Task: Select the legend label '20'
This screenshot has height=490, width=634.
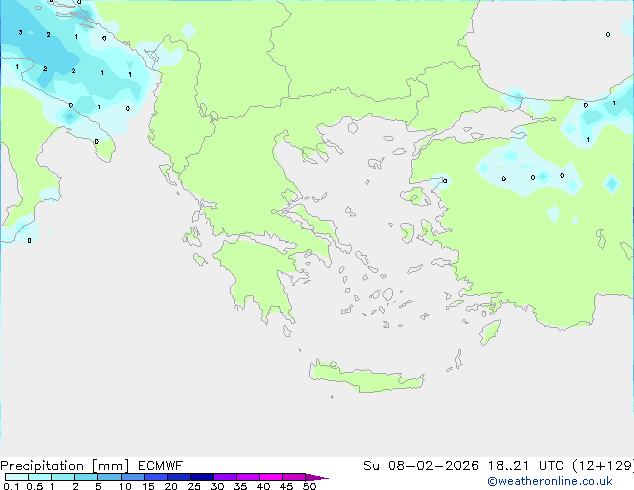Action: point(171,486)
